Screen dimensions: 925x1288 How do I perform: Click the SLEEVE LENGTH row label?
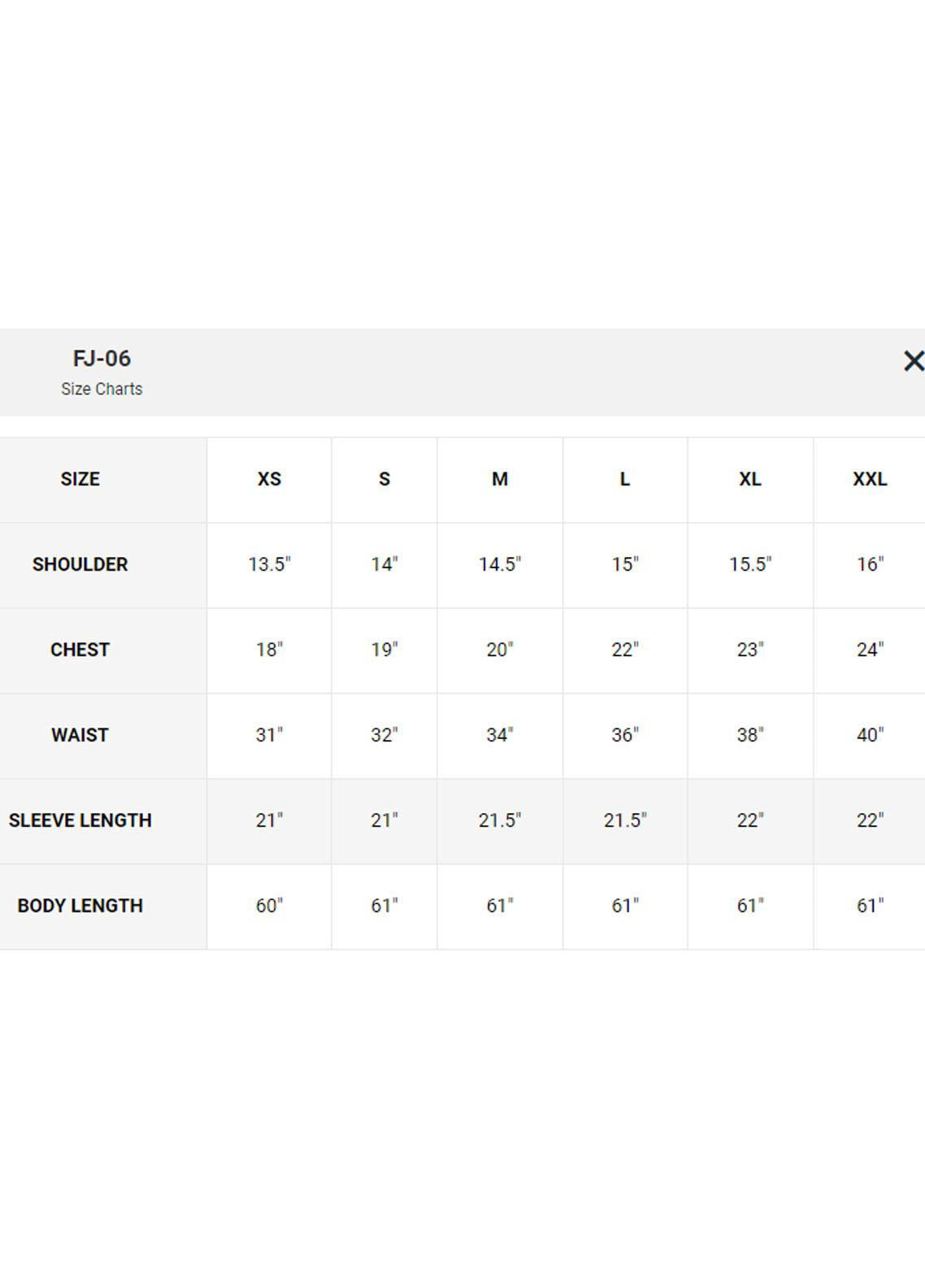pos(80,820)
